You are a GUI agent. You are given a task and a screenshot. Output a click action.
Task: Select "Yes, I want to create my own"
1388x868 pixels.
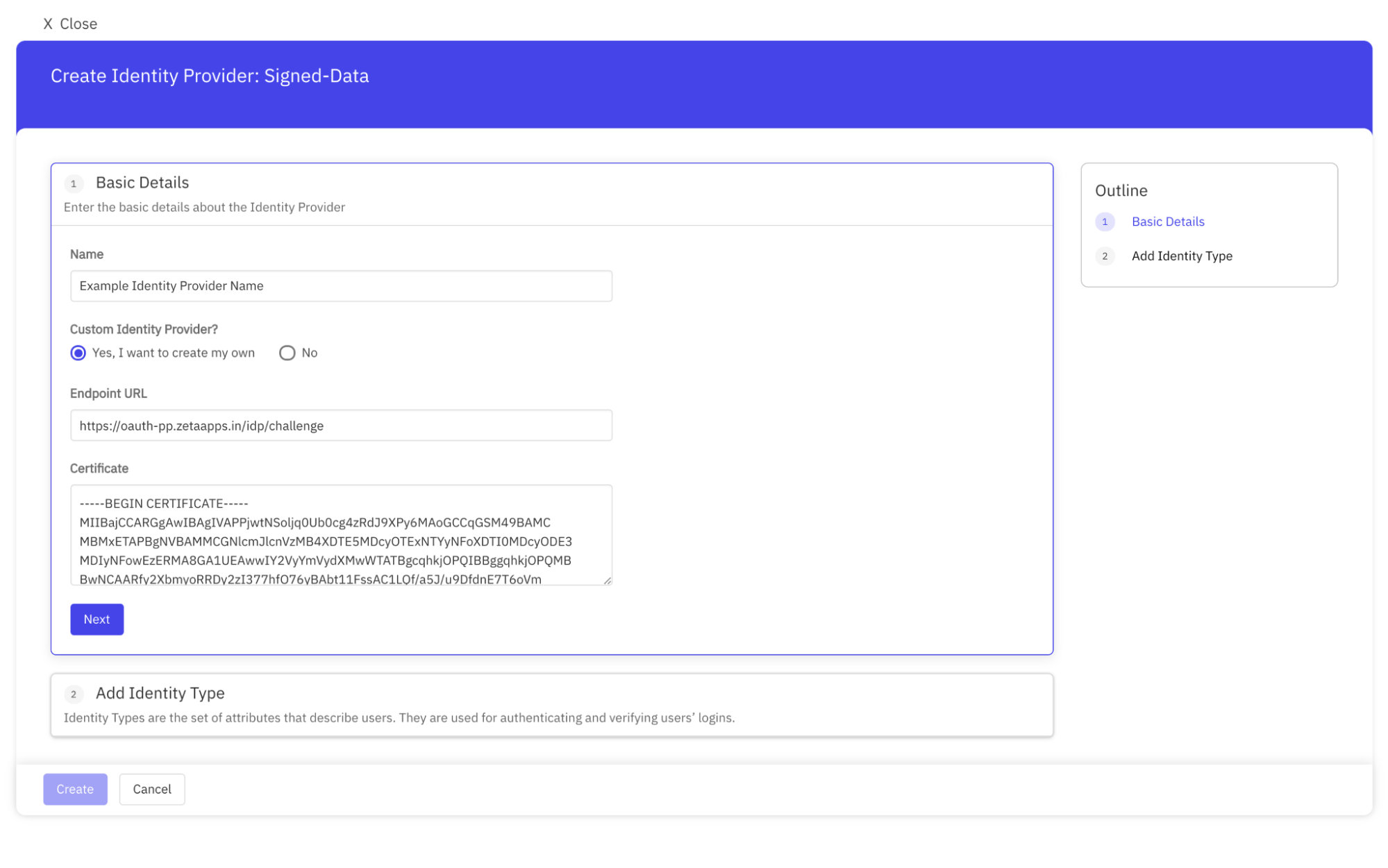tap(78, 353)
